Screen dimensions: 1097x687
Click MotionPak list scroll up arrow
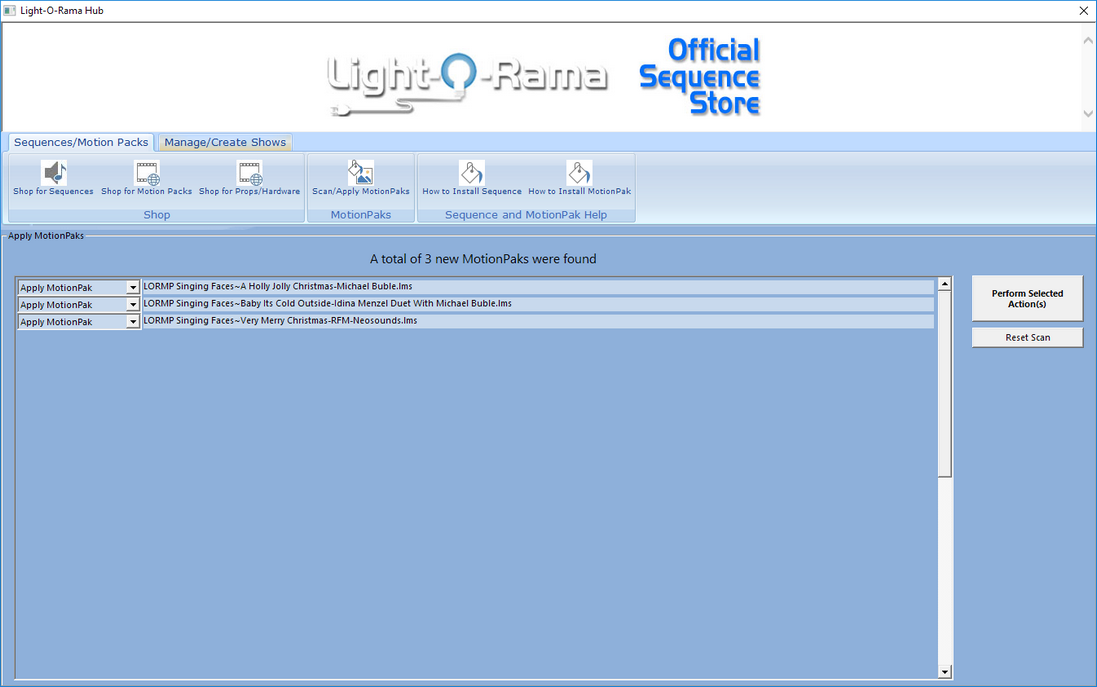coord(944,284)
